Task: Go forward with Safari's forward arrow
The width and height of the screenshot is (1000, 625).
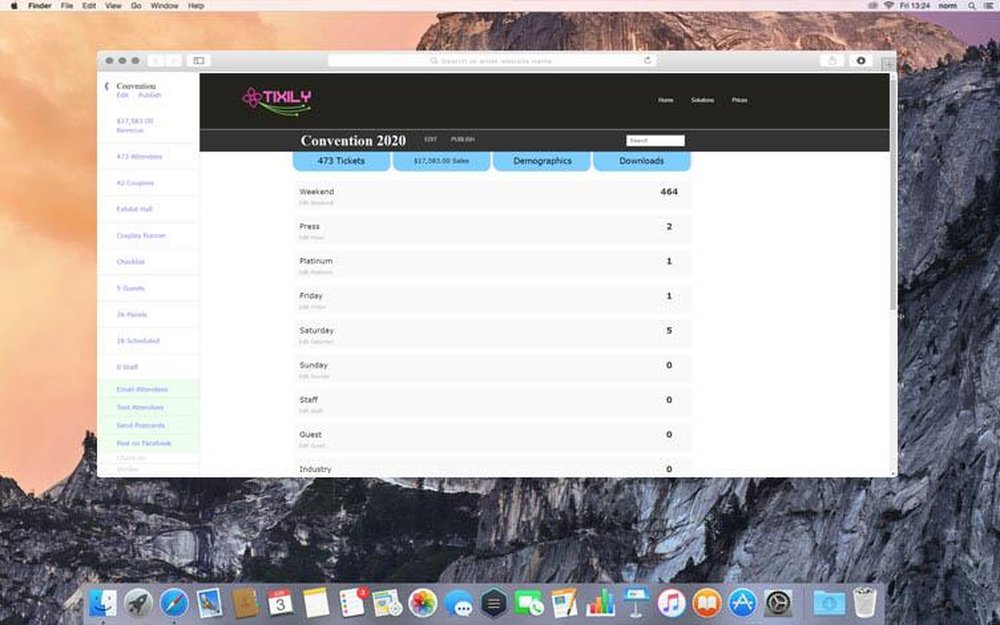Action: pyautogui.click(x=173, y=61)
